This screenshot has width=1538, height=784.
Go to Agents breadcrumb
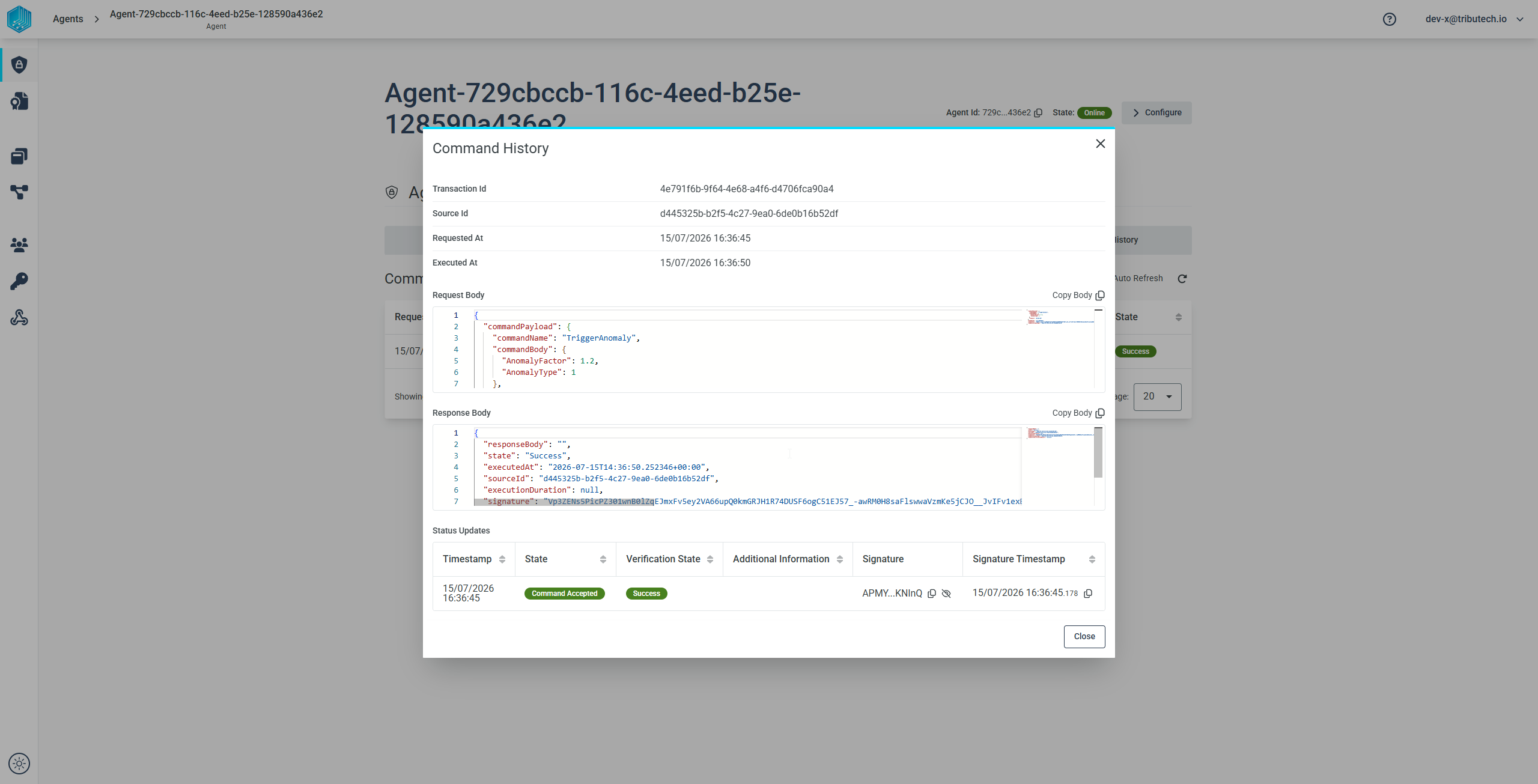pyautogui.click(x=68, y=19)
